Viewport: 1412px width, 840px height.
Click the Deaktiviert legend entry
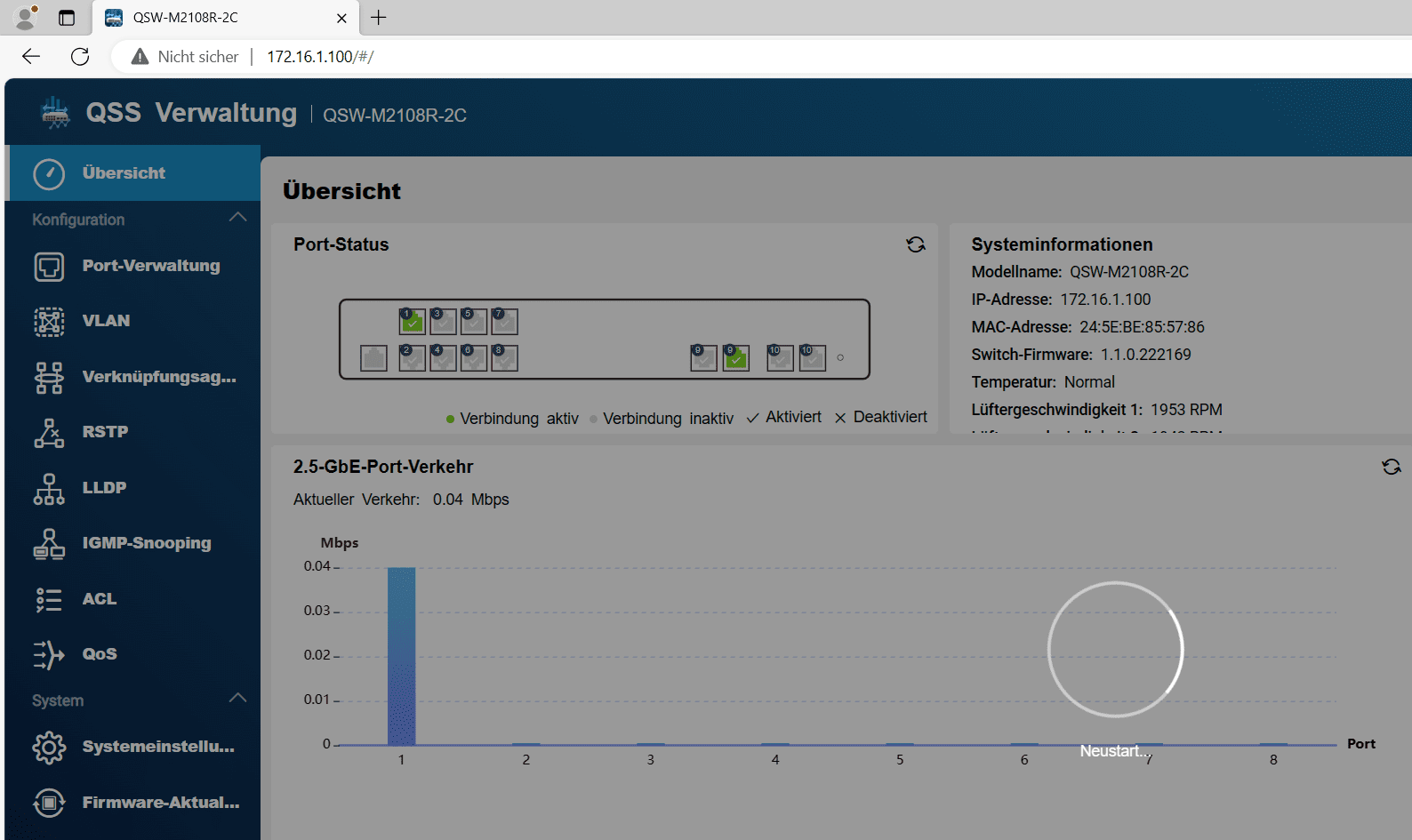880,417
